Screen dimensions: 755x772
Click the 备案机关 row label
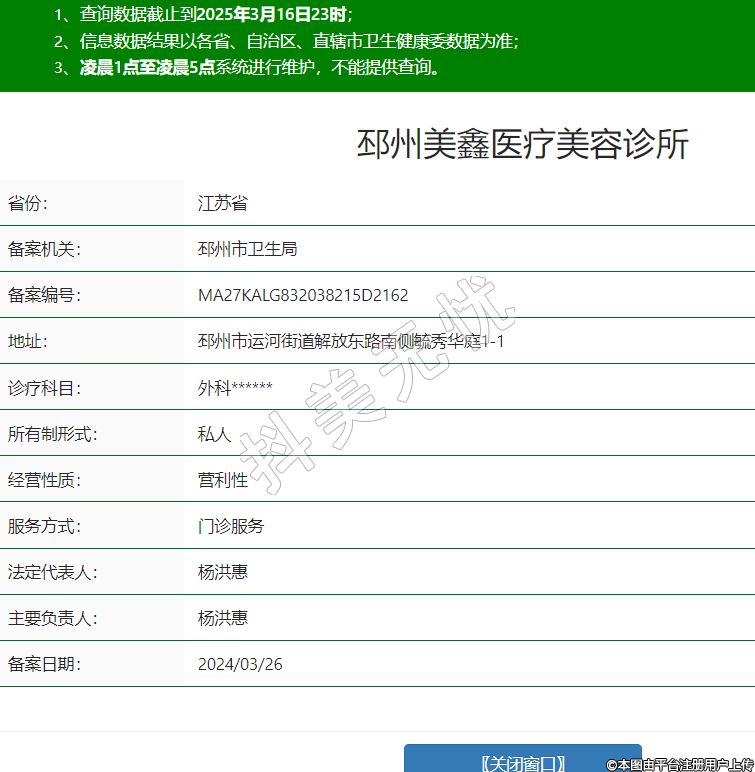click(x=44, y=249)
